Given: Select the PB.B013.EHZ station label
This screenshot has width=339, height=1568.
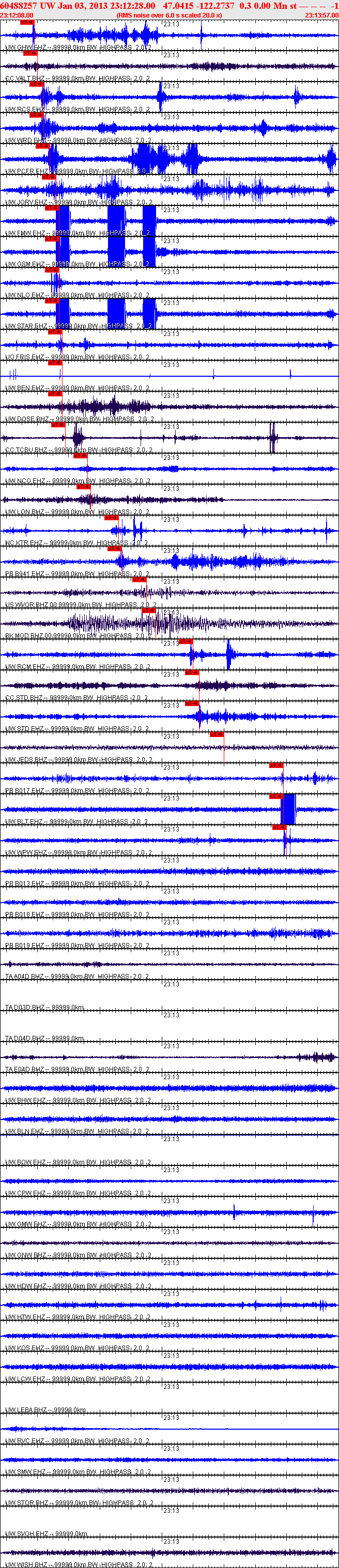Looking at the screenshot, I should click(x=78, y=884).
